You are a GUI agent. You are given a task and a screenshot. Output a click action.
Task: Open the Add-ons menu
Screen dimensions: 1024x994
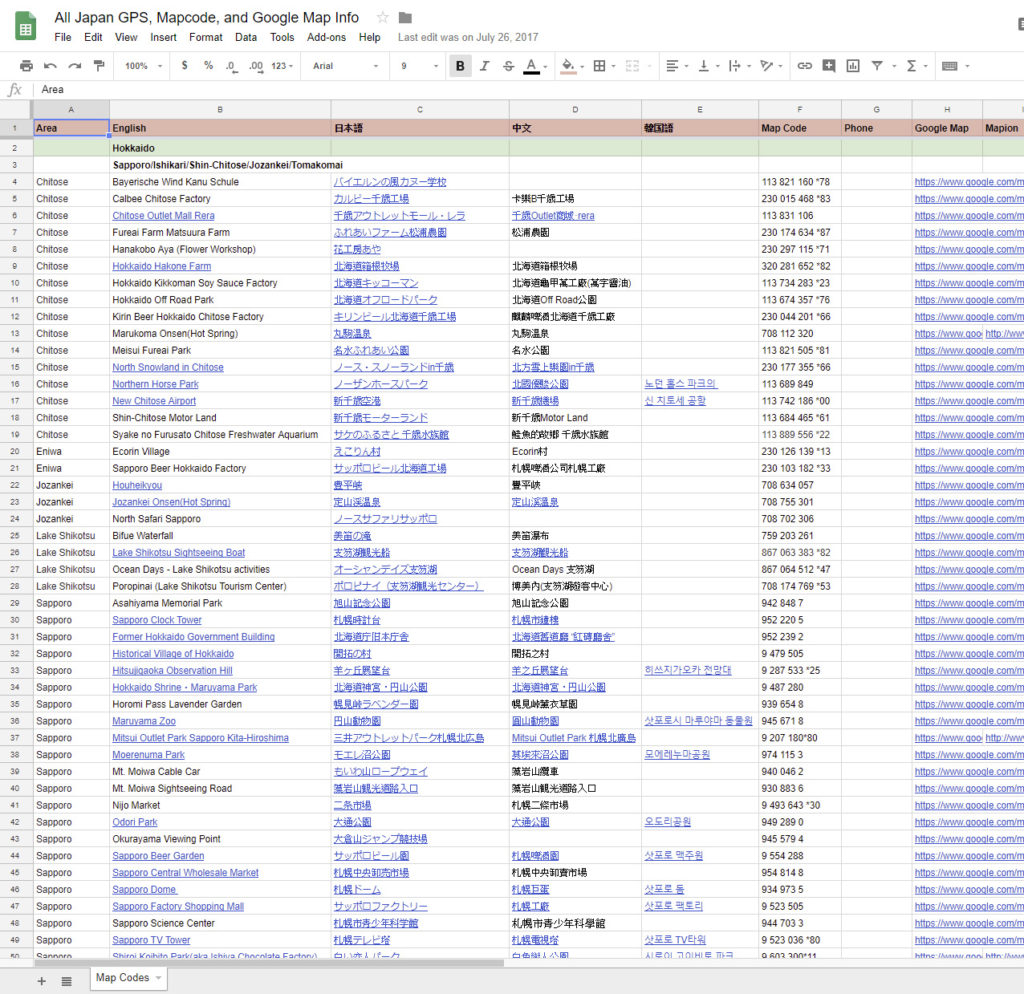click(x=326, y=37)
